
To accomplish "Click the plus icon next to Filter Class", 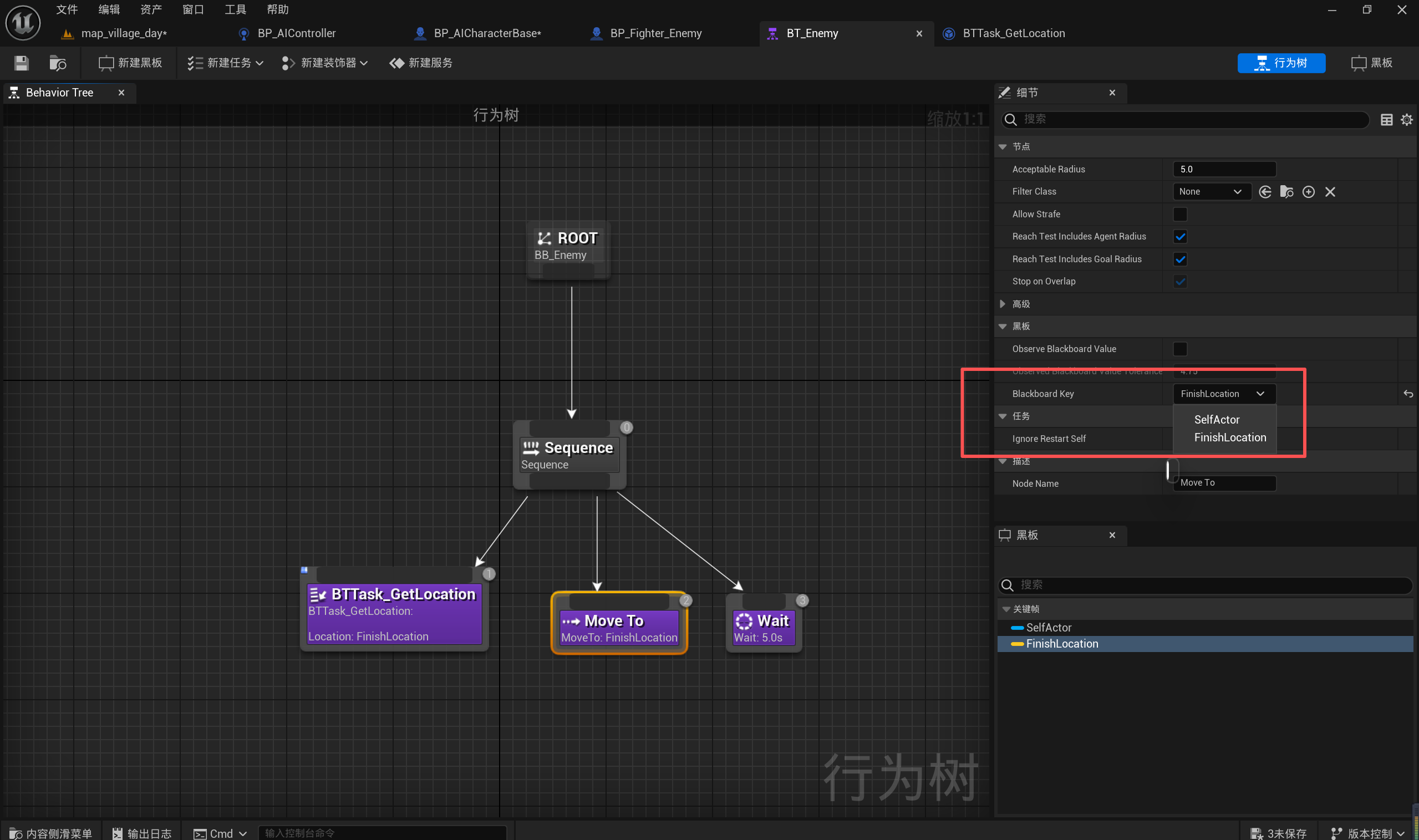I will pos(1308,192).
